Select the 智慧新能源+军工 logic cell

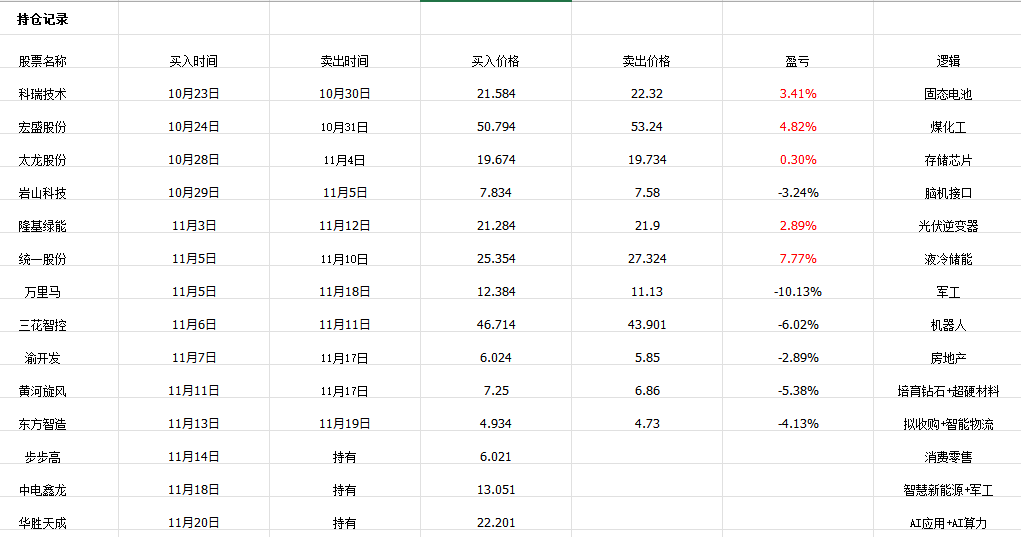tap(948, 489)
